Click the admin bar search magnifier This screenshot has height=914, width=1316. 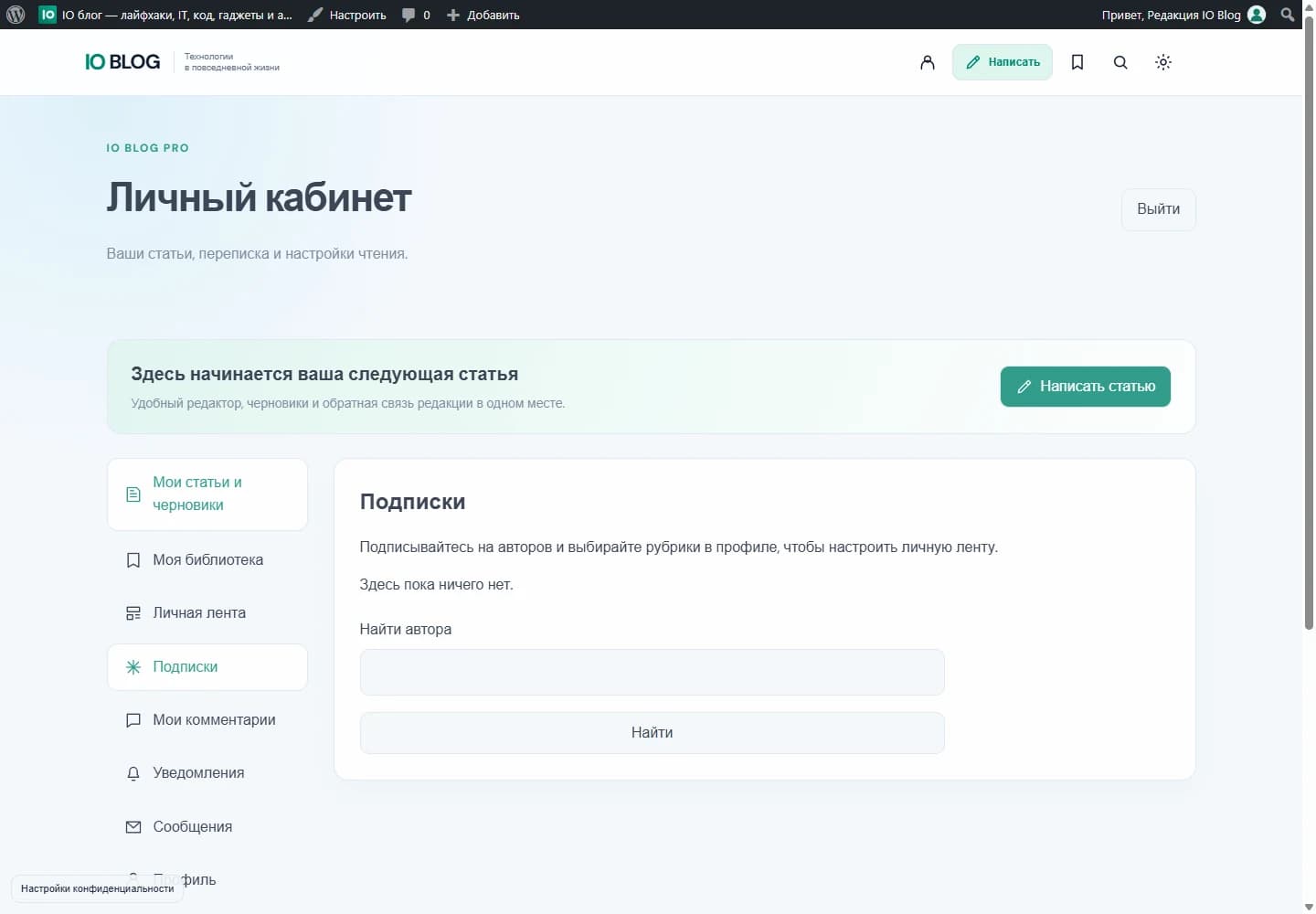pyautogui.click(x=1288, y=15)
